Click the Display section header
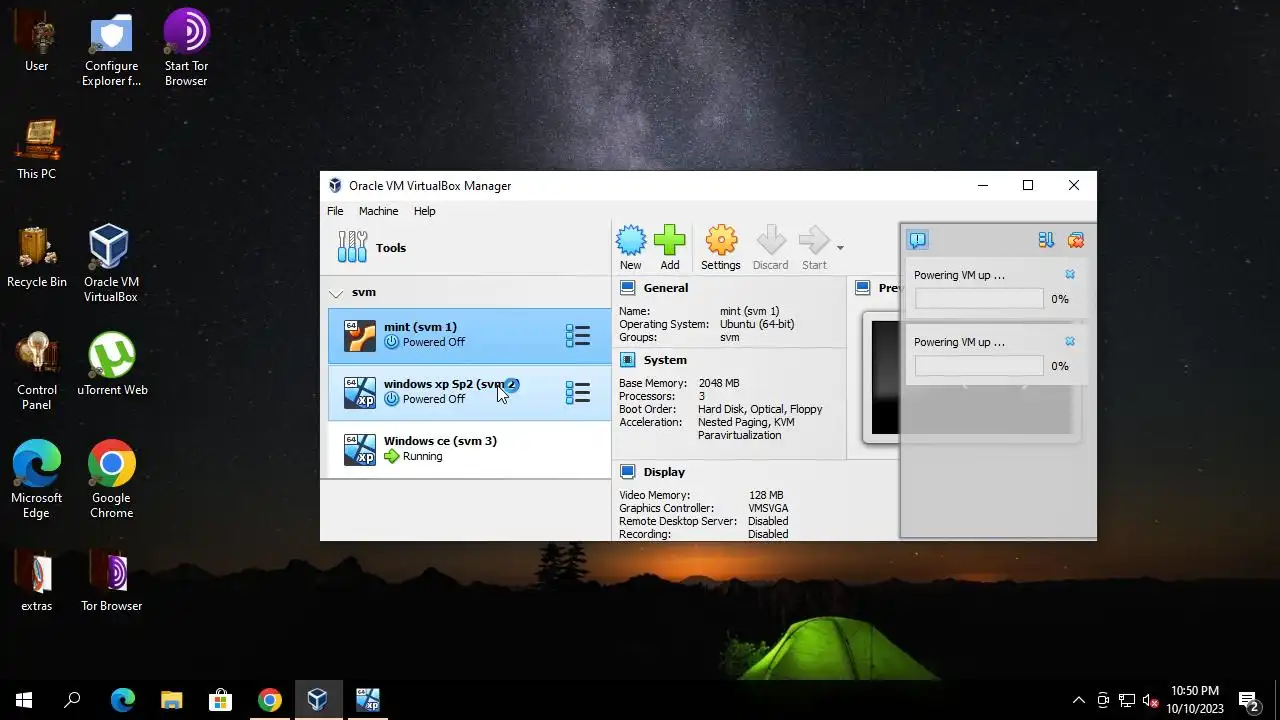This screenshot has width=1280, height=720. pyautogui.click(x=664, y=472)
